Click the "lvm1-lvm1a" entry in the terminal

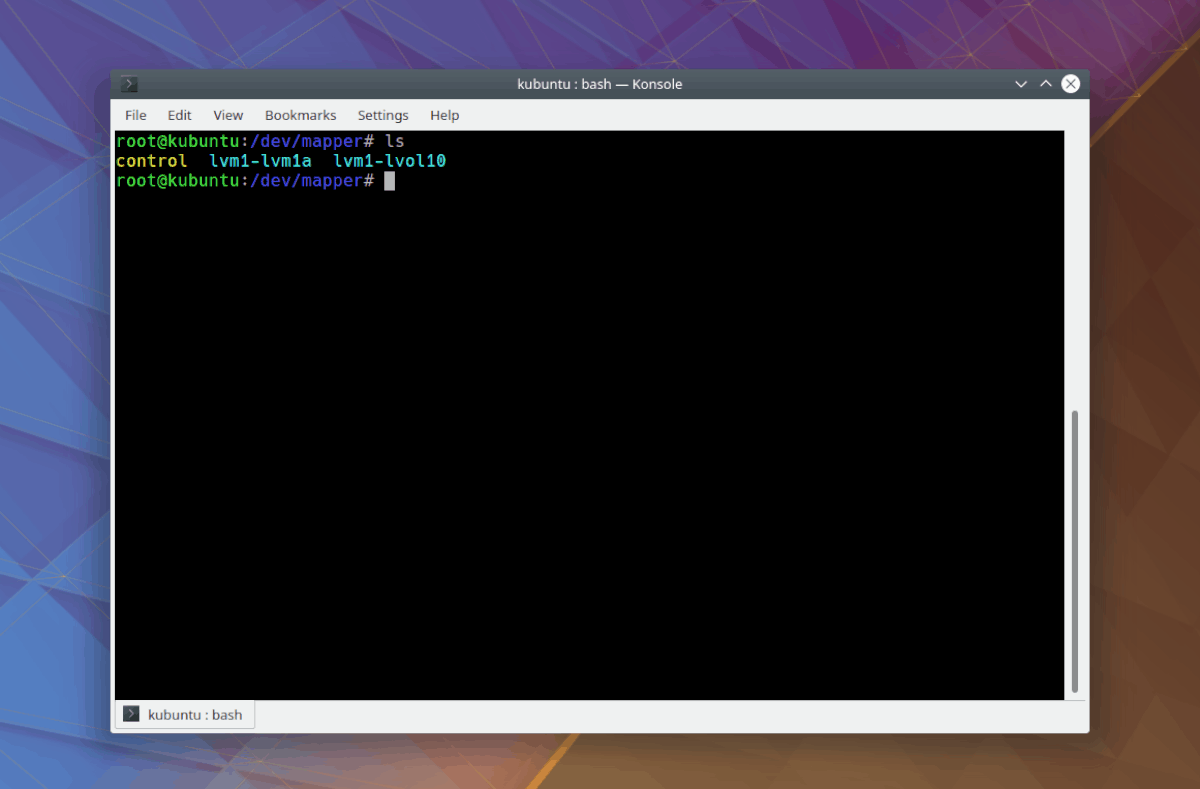click(x=260, y=161)
